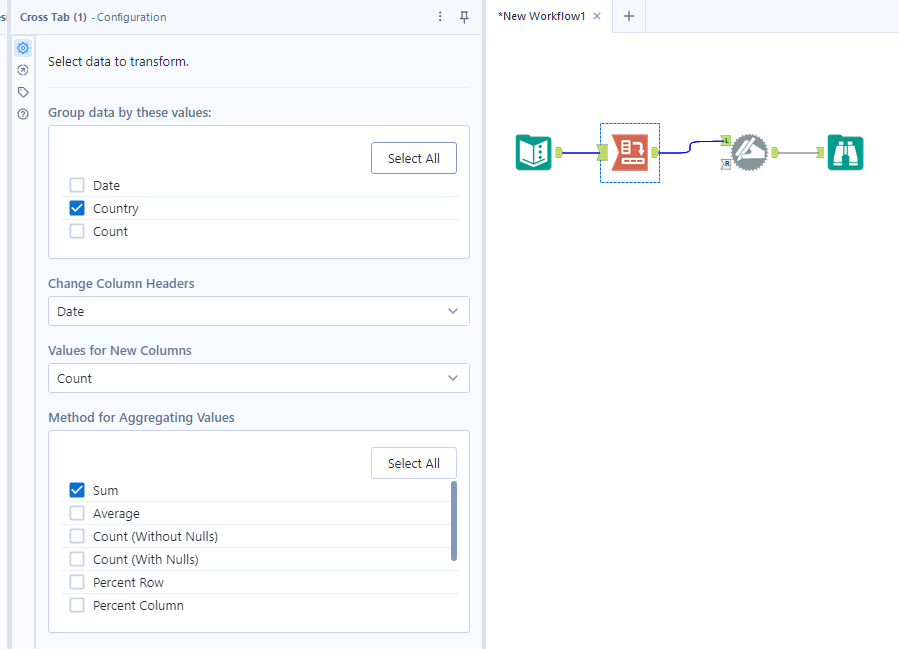899x649 pixels.
Task: Open help via the question mark sidebar icon
Action: click(x=22, y=112)
